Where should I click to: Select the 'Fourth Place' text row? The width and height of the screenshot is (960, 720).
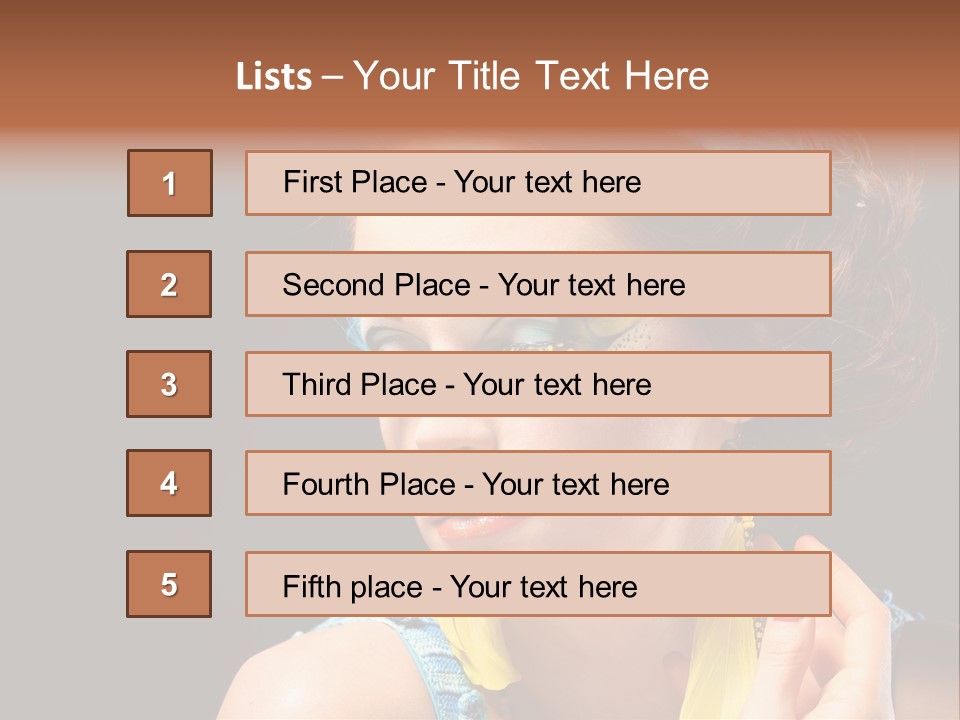pos(538,484)
